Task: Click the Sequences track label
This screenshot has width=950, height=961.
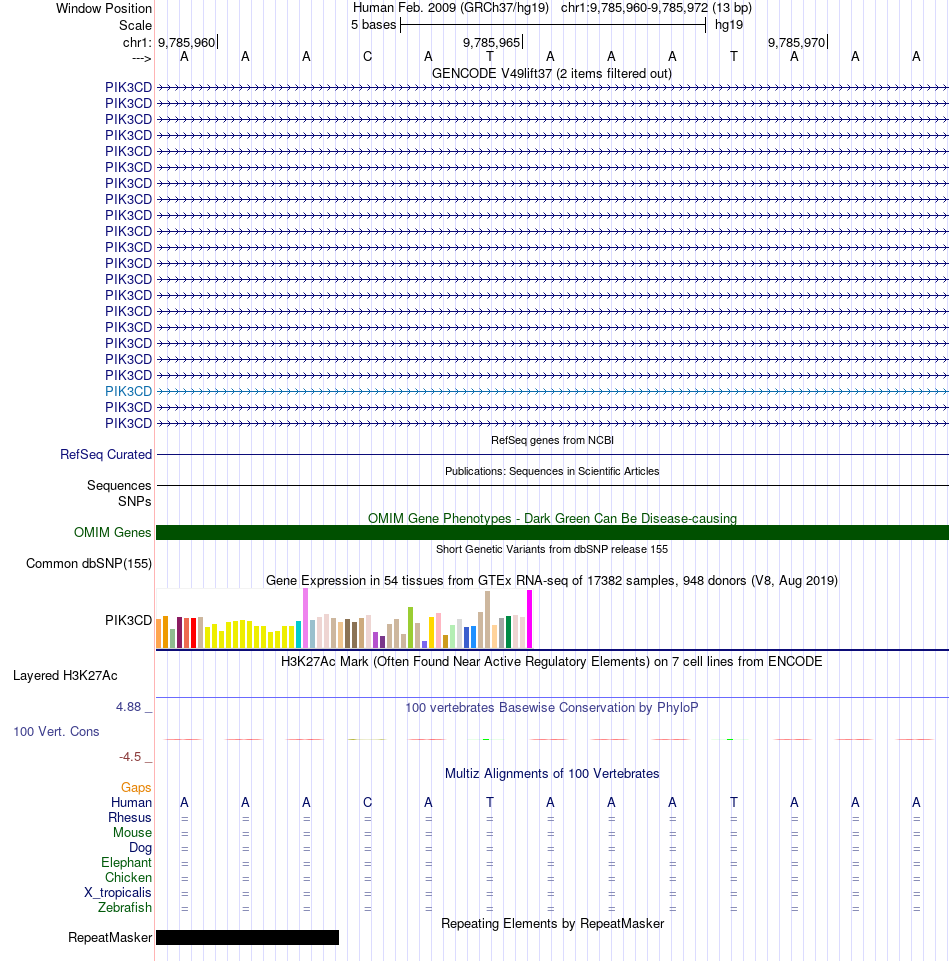Action: coord(119,485)
